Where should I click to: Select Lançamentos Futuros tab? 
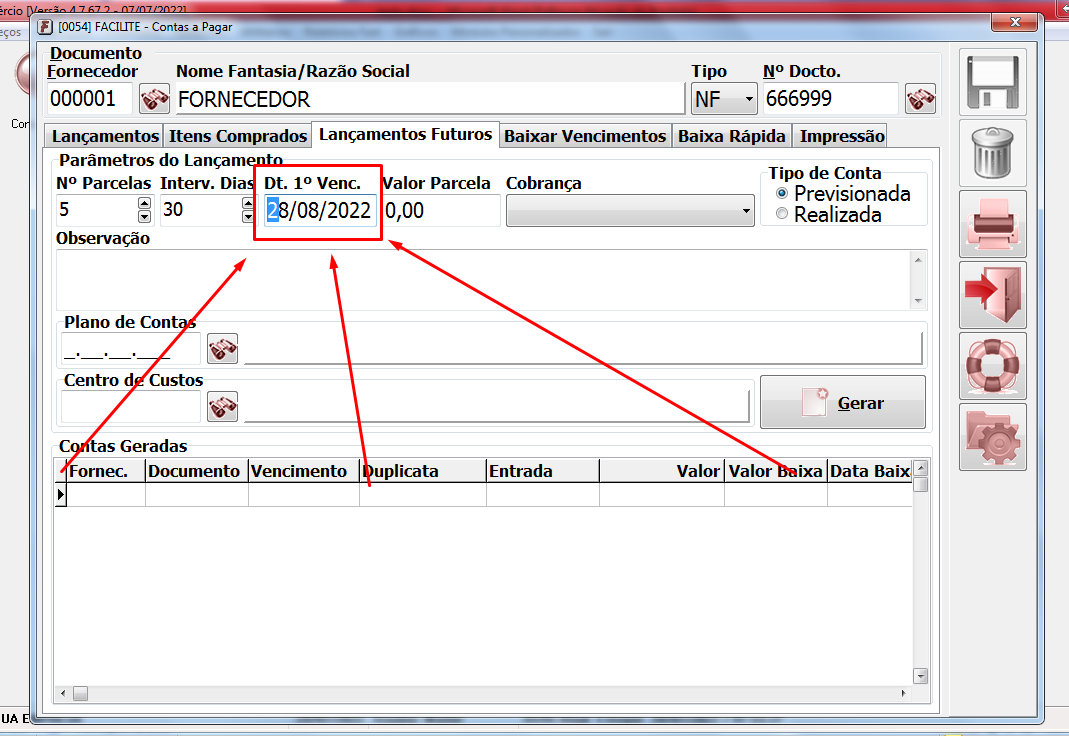(406, 134)
